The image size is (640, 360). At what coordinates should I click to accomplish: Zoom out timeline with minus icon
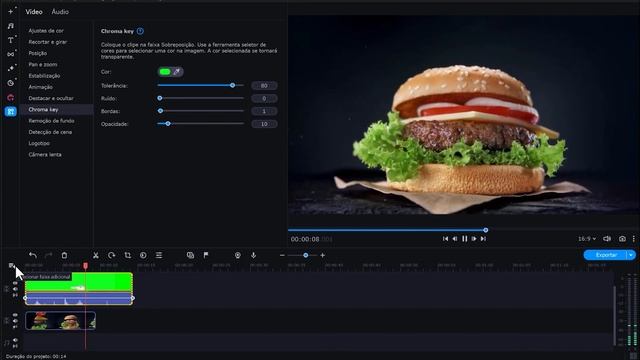[282, 255]
